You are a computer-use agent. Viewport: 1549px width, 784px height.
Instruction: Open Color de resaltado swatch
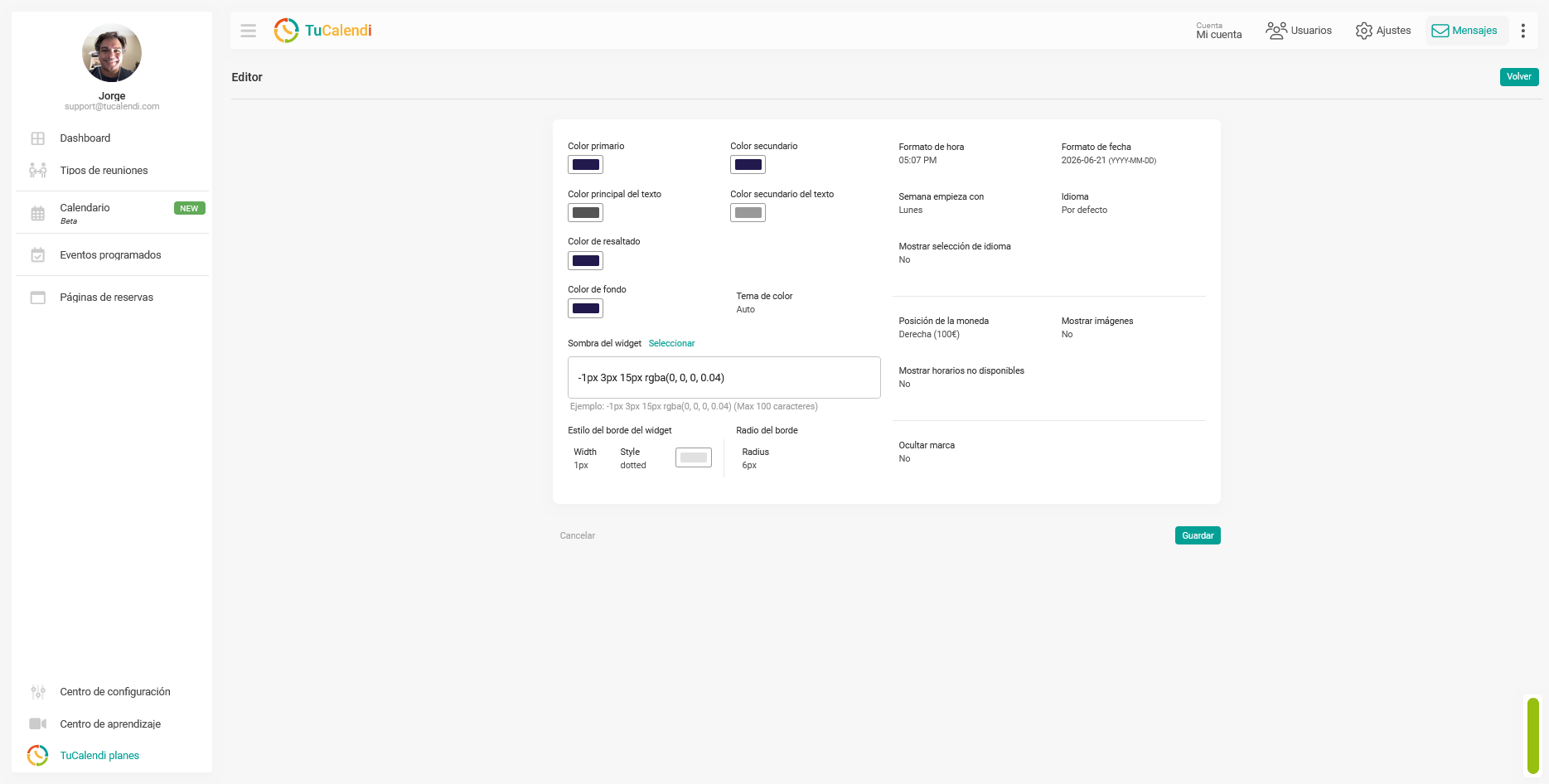pos(585,261)
